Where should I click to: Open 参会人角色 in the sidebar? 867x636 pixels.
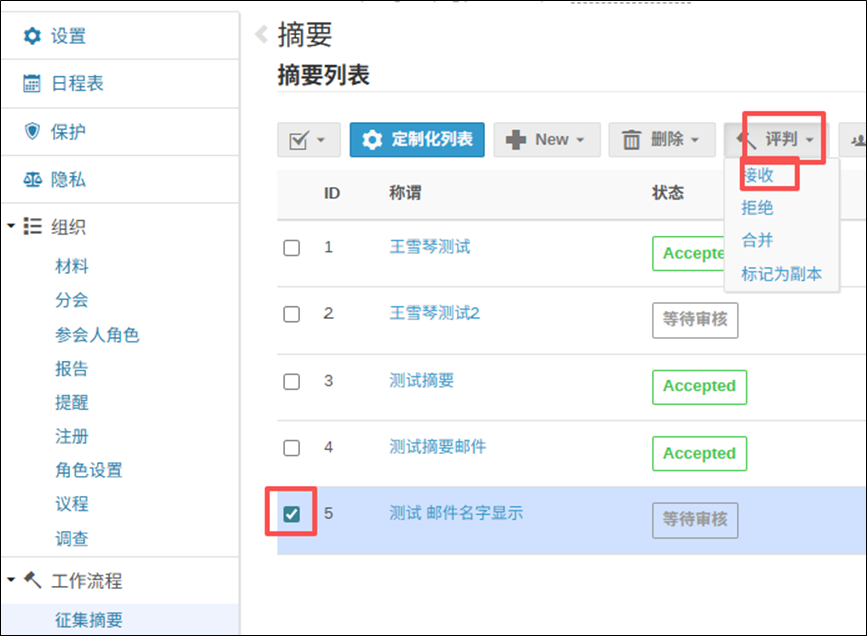(97, 335)
